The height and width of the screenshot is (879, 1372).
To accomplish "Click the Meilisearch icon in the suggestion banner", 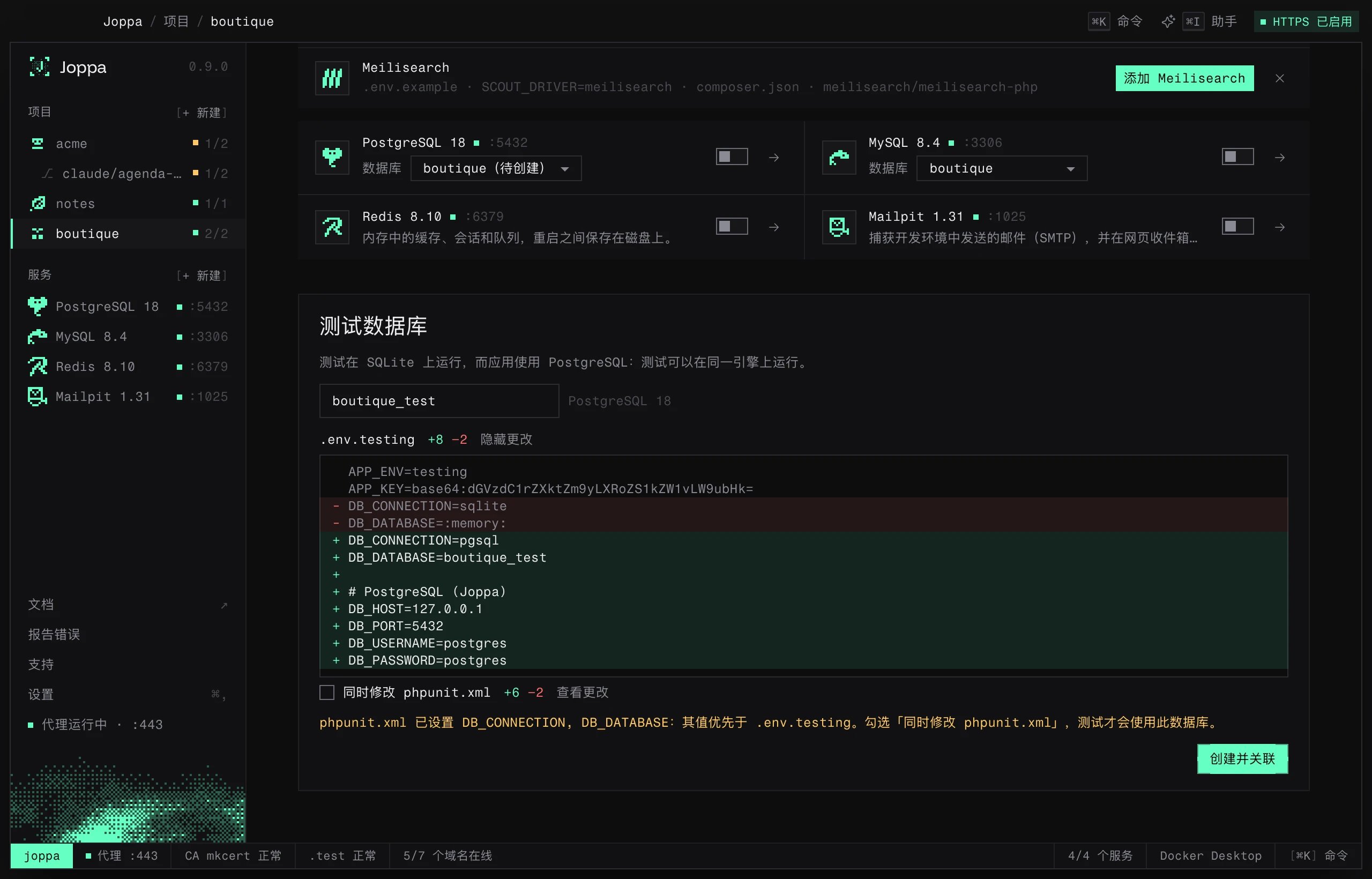I will (x=332, y=78).
